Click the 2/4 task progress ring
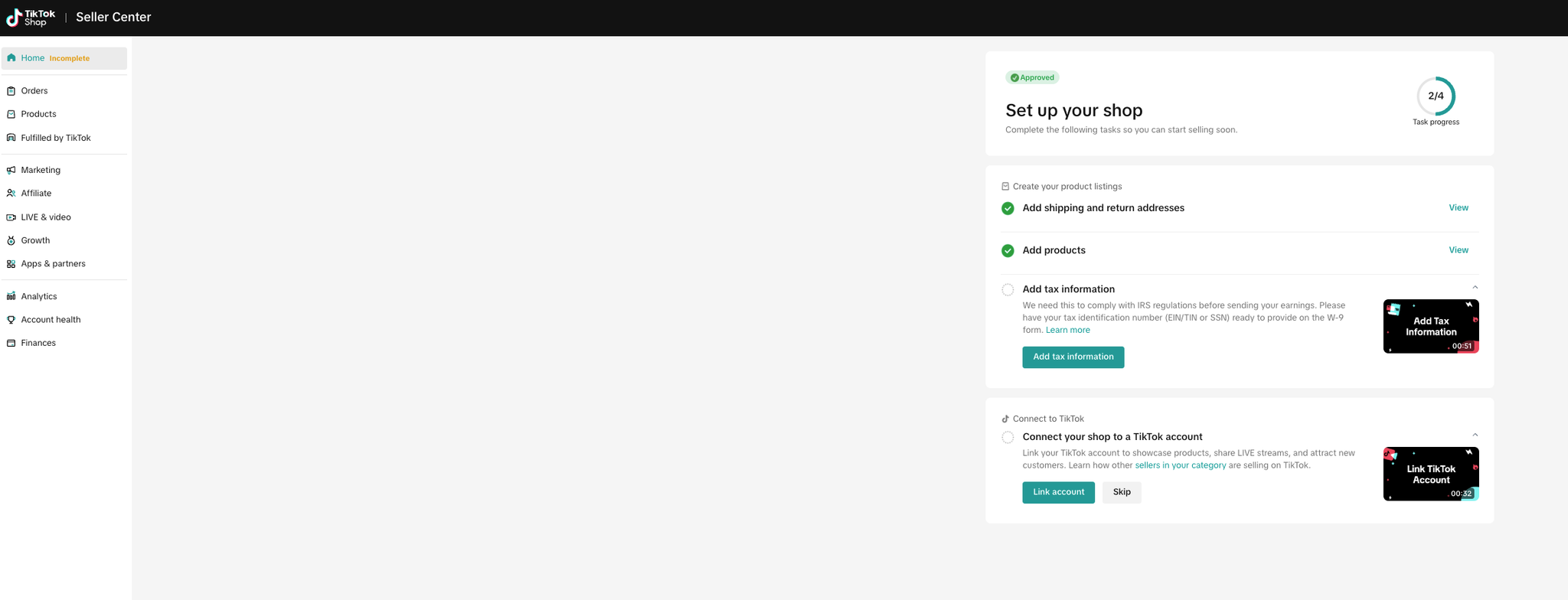Screen dimensions: 1568x600 coord(1436,96)
